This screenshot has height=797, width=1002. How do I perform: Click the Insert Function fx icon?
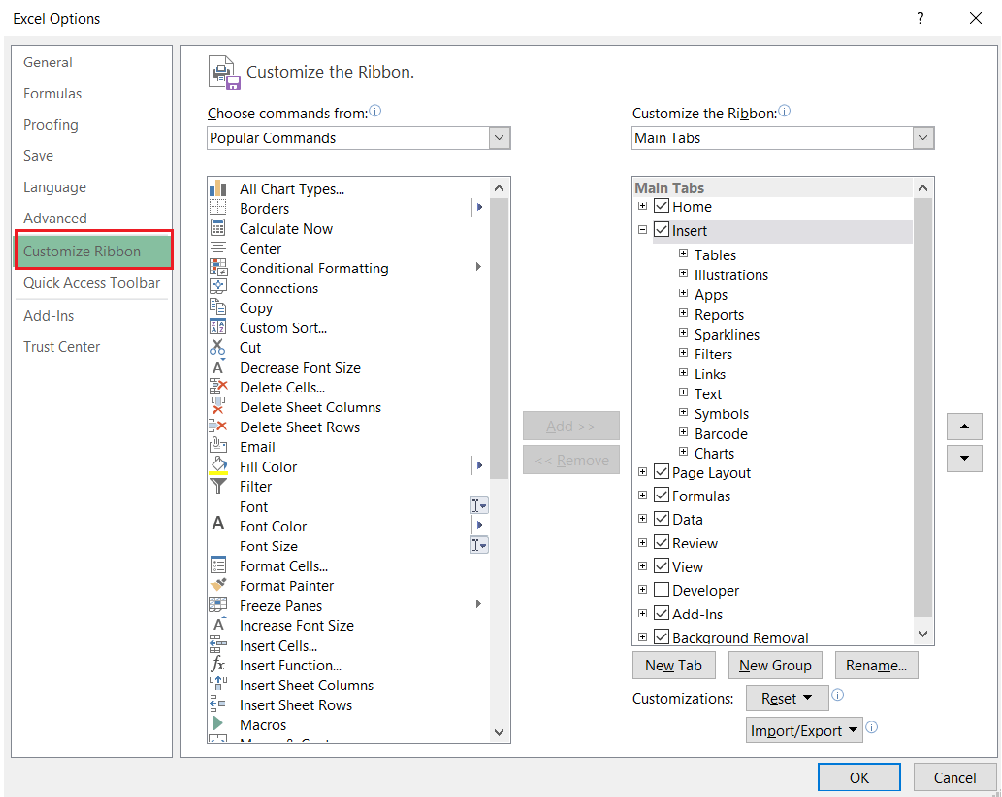tap(220, 664)
